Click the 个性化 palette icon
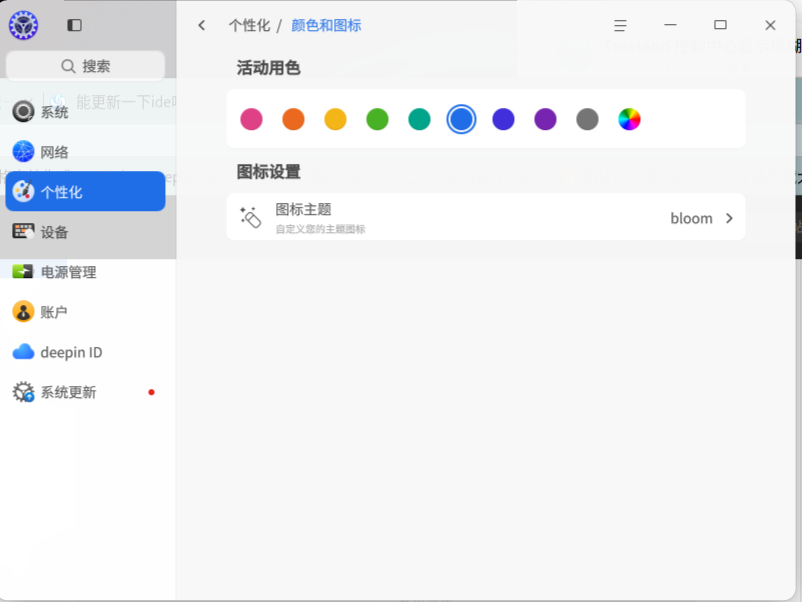This screenshot has width=802, height=602. coord(23,191)
